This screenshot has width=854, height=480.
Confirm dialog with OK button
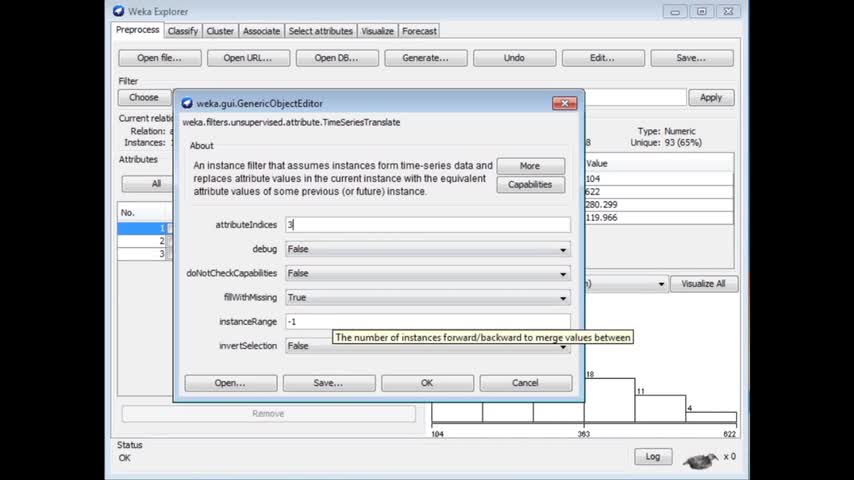click(427, 383)
